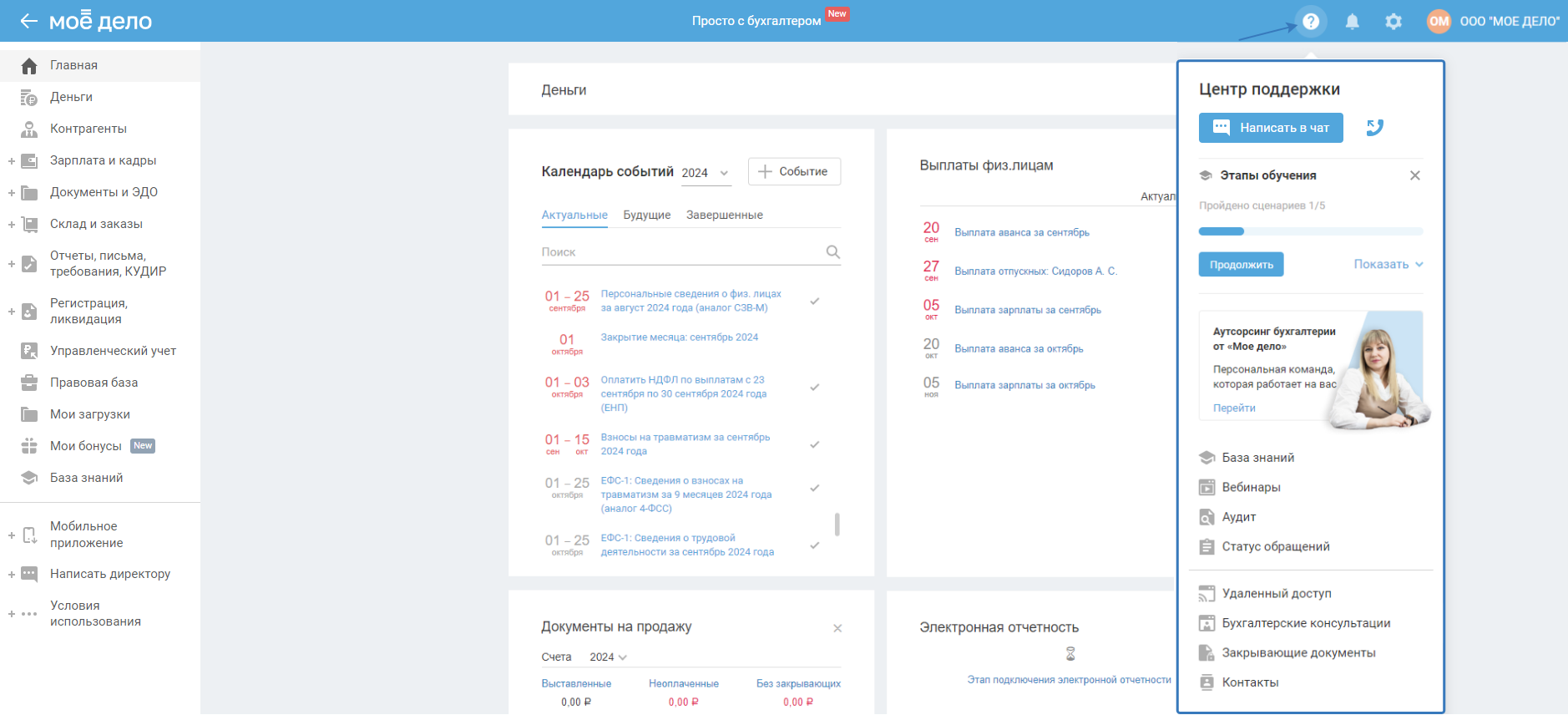Open Контакты in the support center
This screenshot has height=715, width=1568.
coord(1250,682)
